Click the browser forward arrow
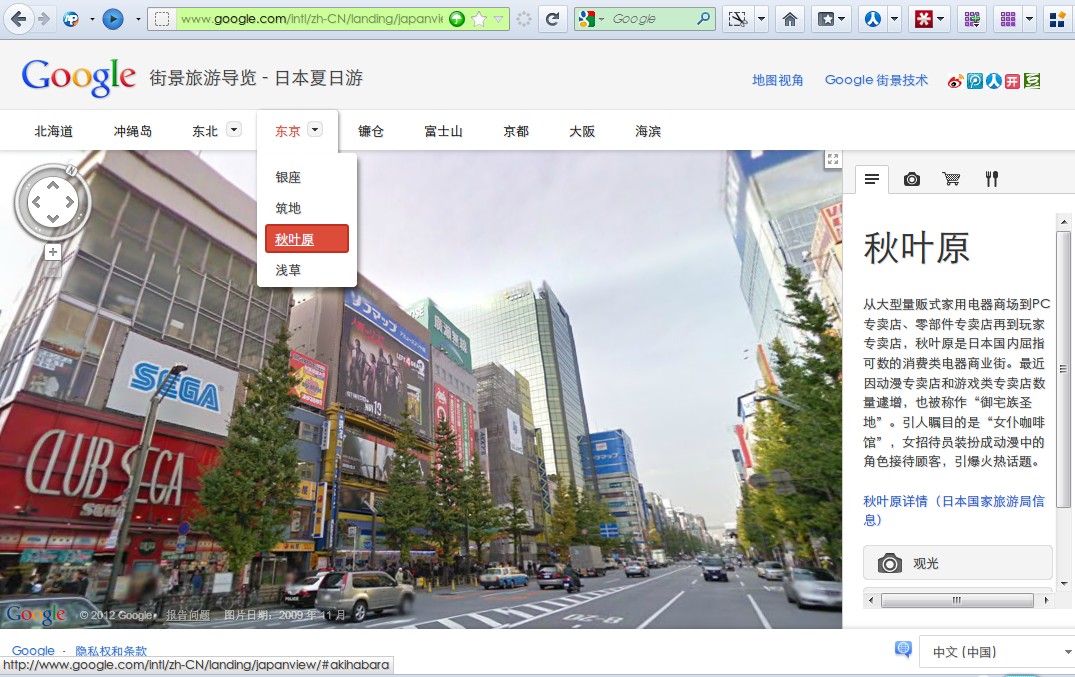 (44, 19)
